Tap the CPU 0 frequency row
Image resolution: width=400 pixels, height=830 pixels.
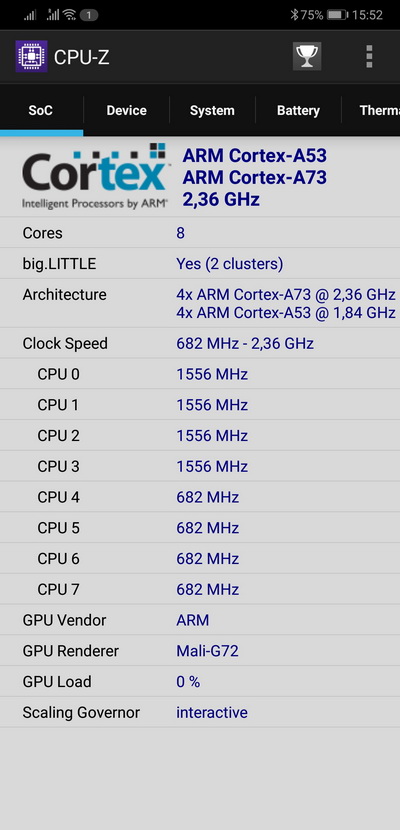pyautogui.click(x=200, y=375)
